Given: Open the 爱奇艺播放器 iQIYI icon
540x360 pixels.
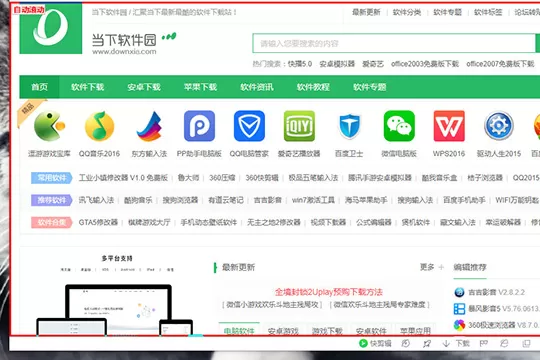Looking at the screenshot, I should (299, 126).
